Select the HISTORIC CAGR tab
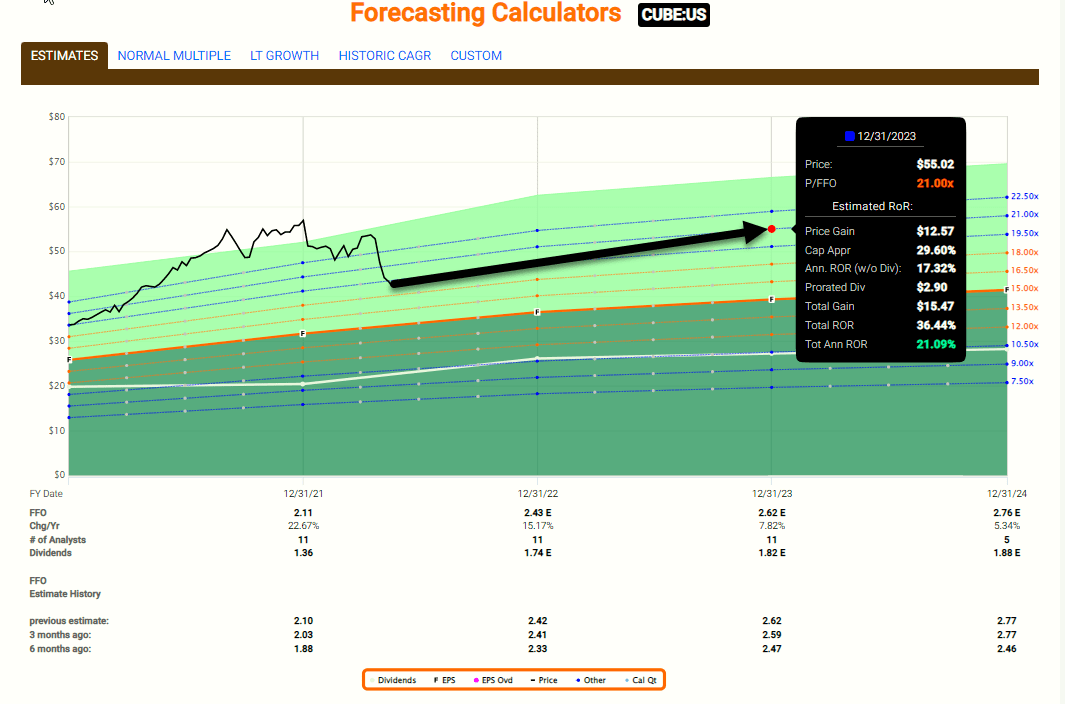This screenshot has height=704, width=1065. point(385,56)
